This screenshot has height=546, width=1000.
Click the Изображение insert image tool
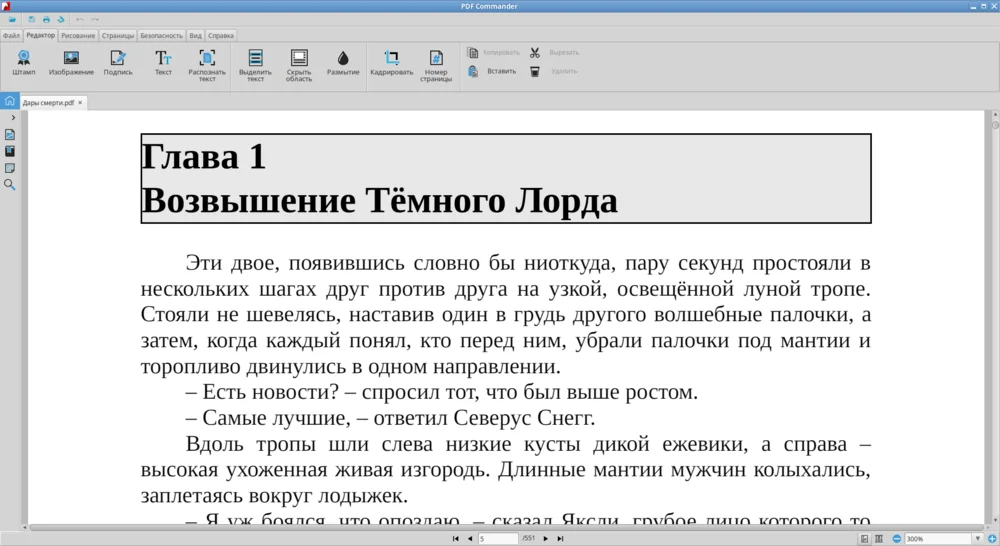[x=71, y=63]
